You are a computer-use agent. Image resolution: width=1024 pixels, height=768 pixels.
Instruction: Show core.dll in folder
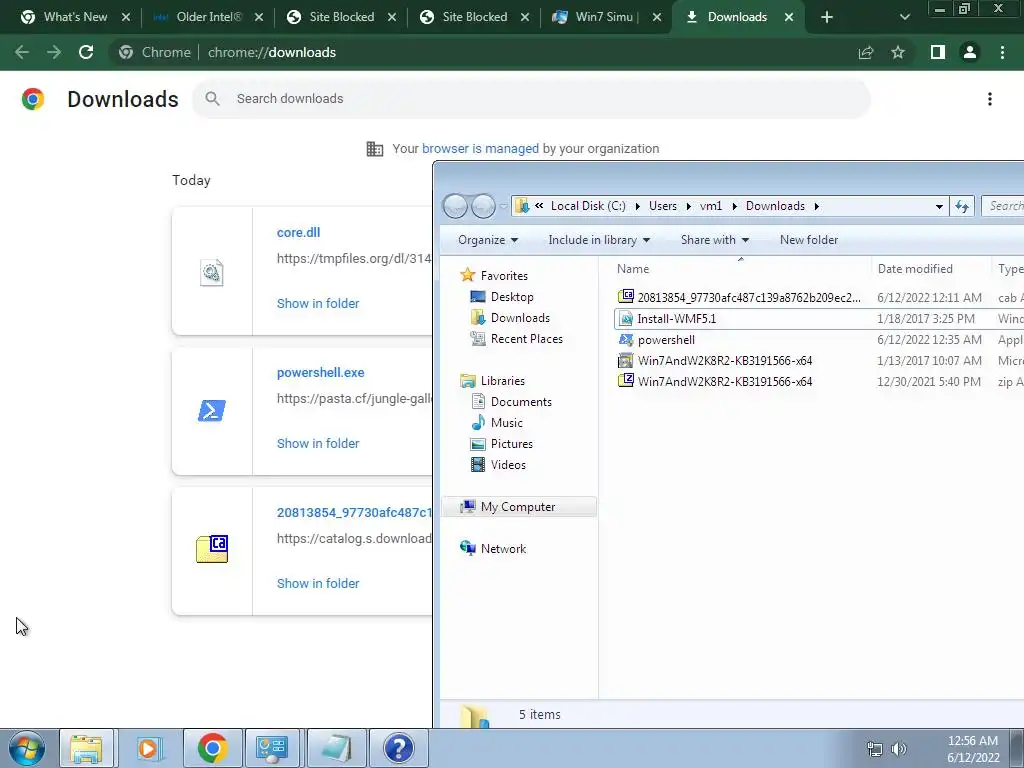point(318,304)
